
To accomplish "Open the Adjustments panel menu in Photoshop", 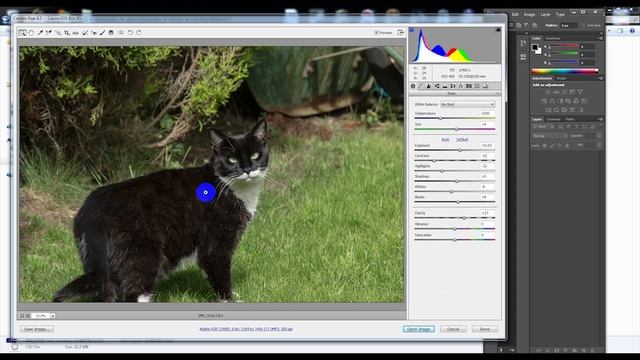I will click(x=600, y=78).
